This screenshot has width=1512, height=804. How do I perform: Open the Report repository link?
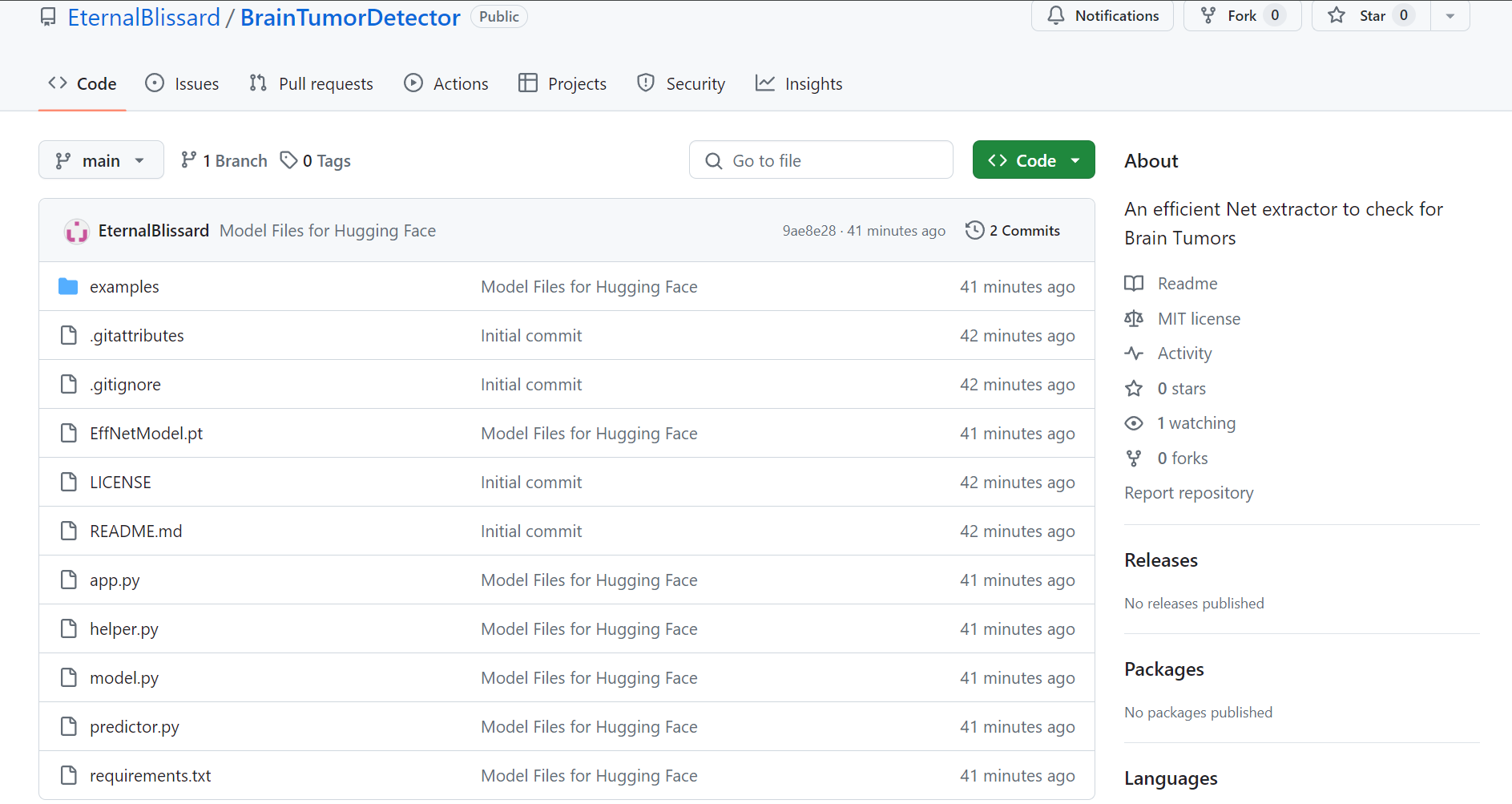1189,493
